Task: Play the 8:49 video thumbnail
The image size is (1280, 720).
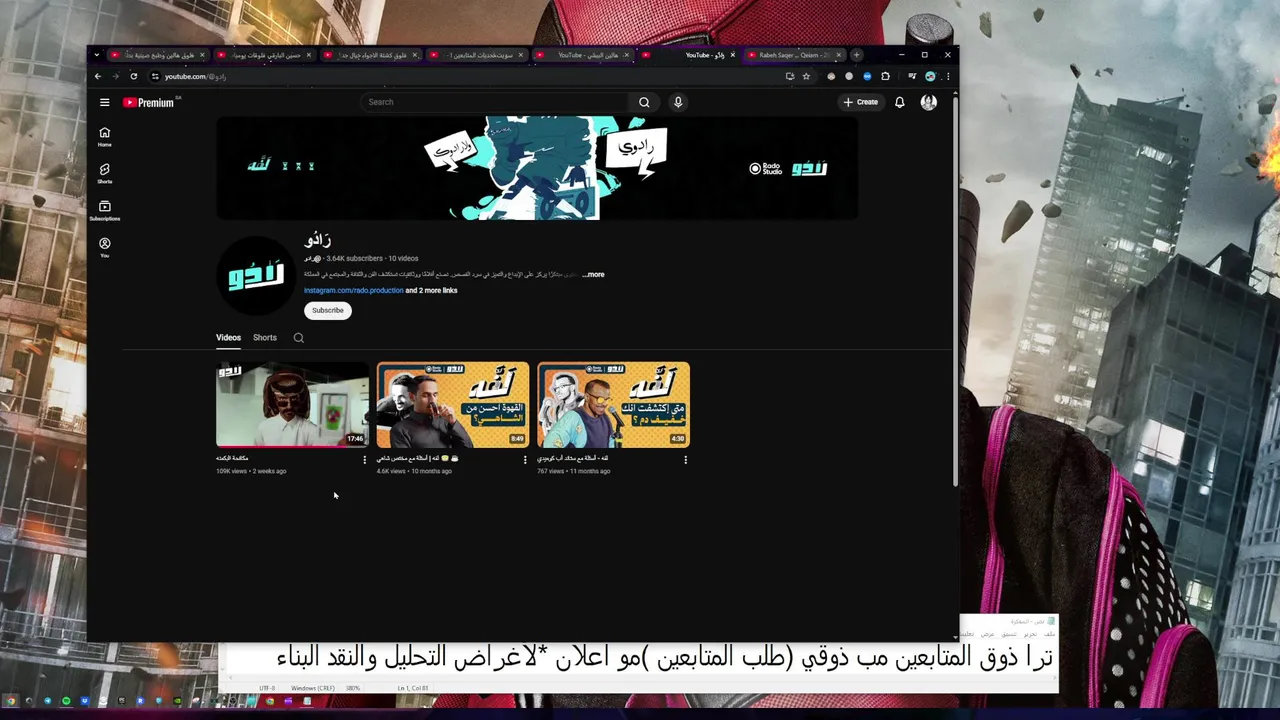Action: coord(453,405)
